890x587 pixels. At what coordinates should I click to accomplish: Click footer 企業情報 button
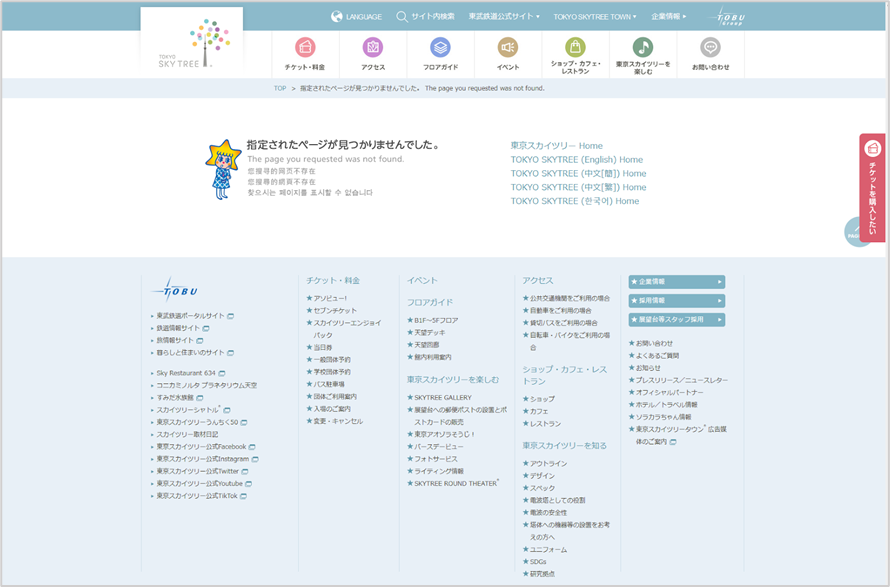point(677,282)
